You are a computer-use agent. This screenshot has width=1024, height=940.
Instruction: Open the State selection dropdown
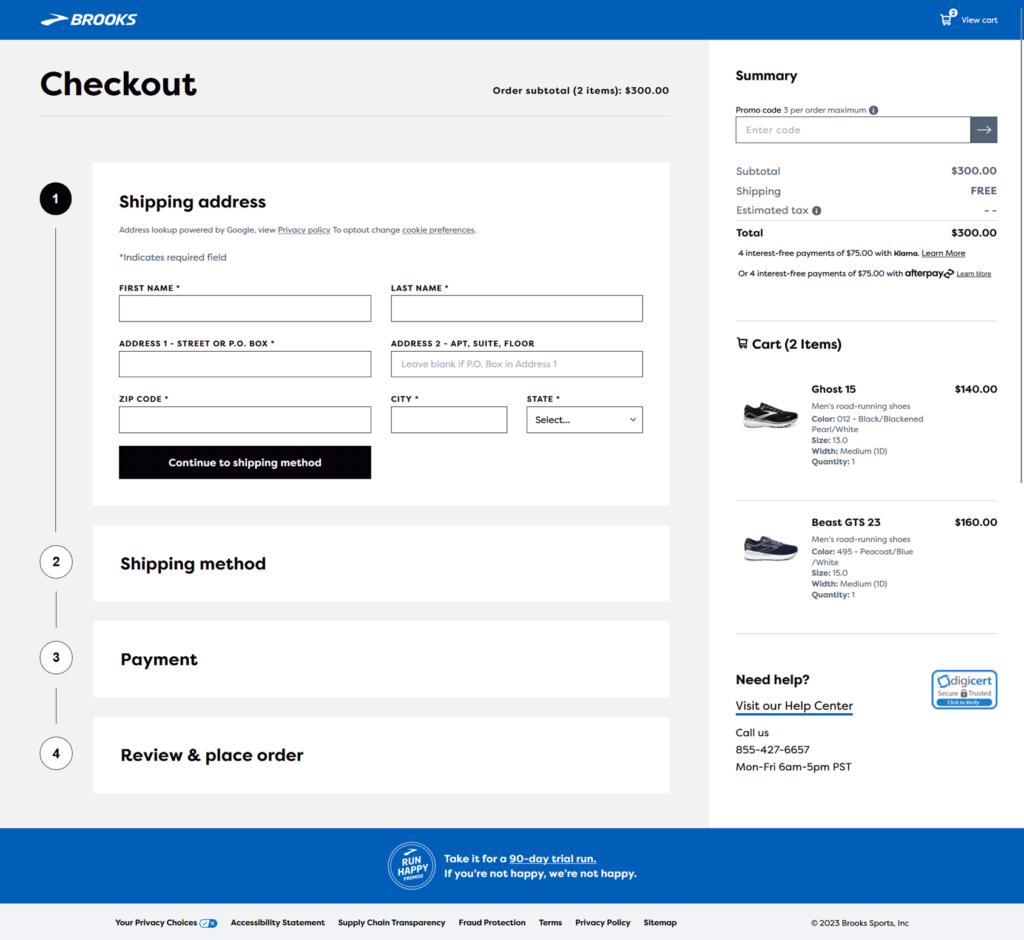(584, 419)
